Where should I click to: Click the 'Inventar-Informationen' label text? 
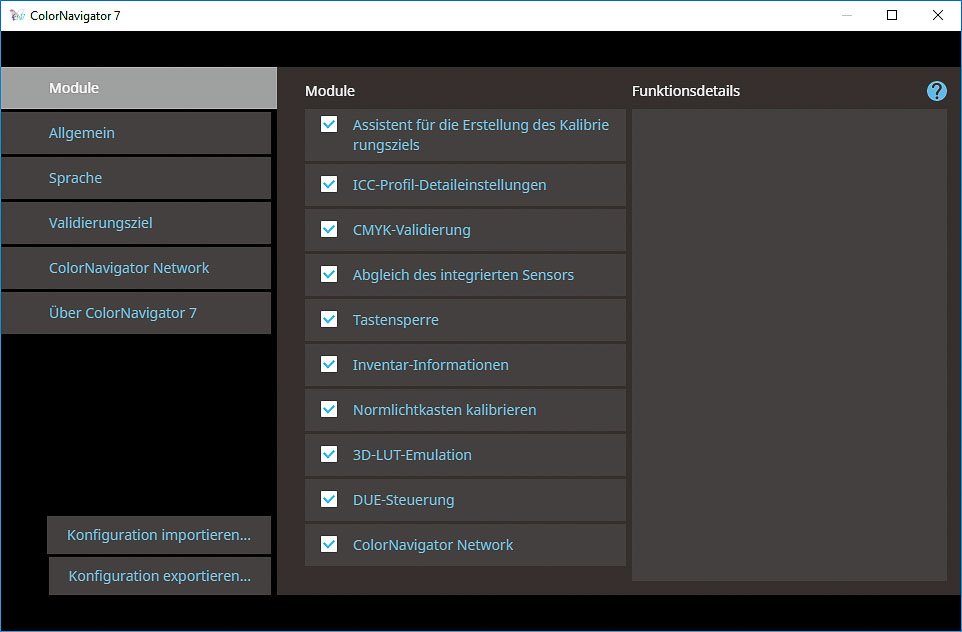click(431, 365)
